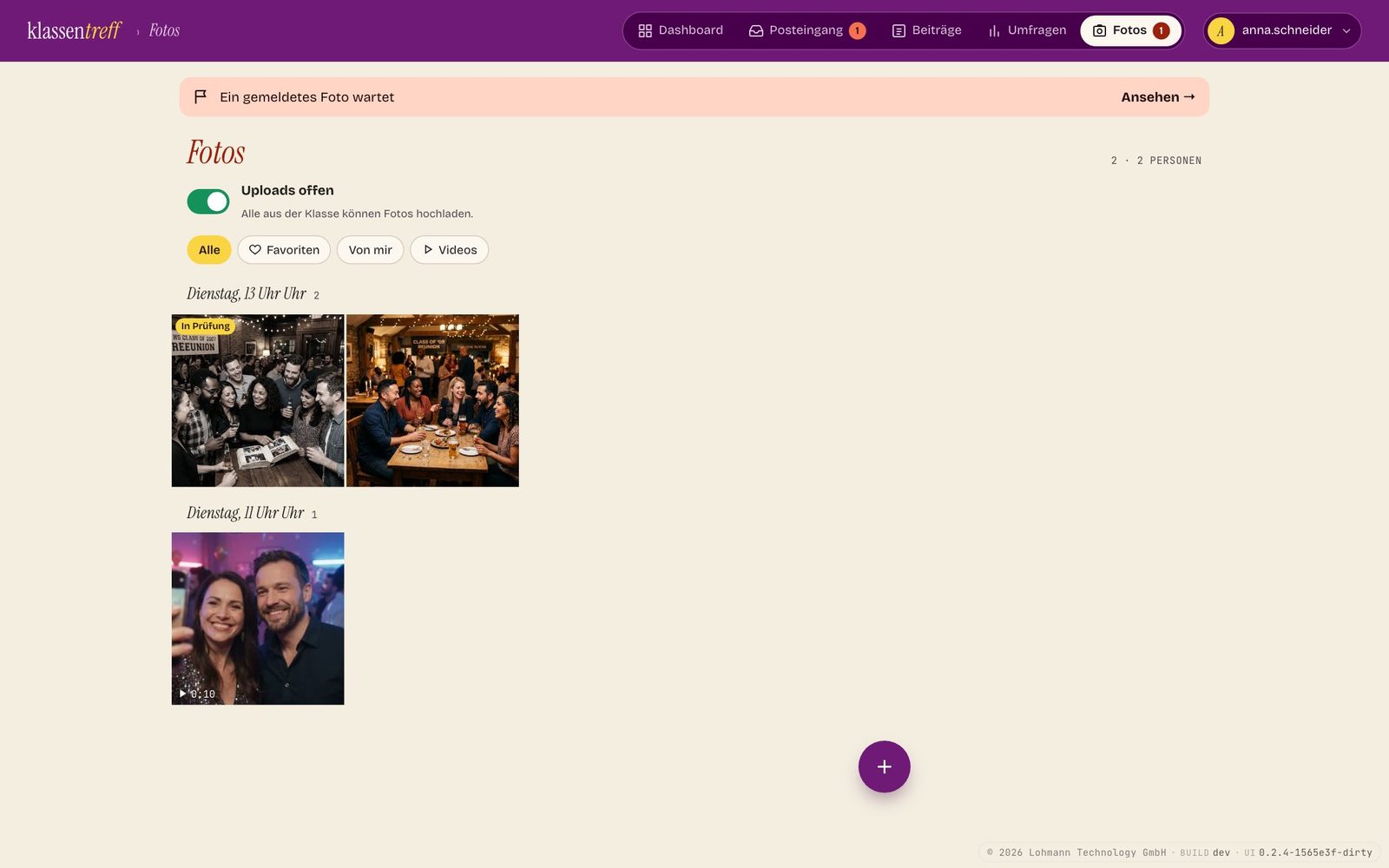Click the Fotos camera icon
1389x868 pixels.
coord(1099,31)
